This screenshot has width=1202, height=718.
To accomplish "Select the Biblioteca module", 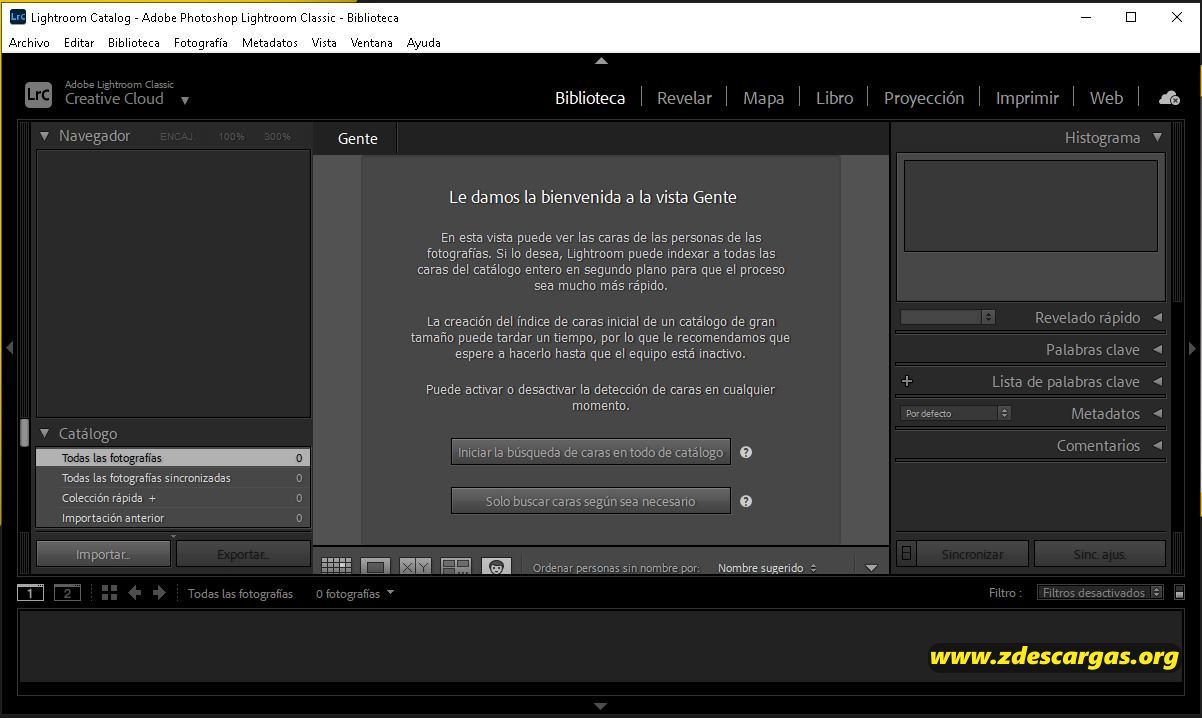I will (x=590, y=98).
